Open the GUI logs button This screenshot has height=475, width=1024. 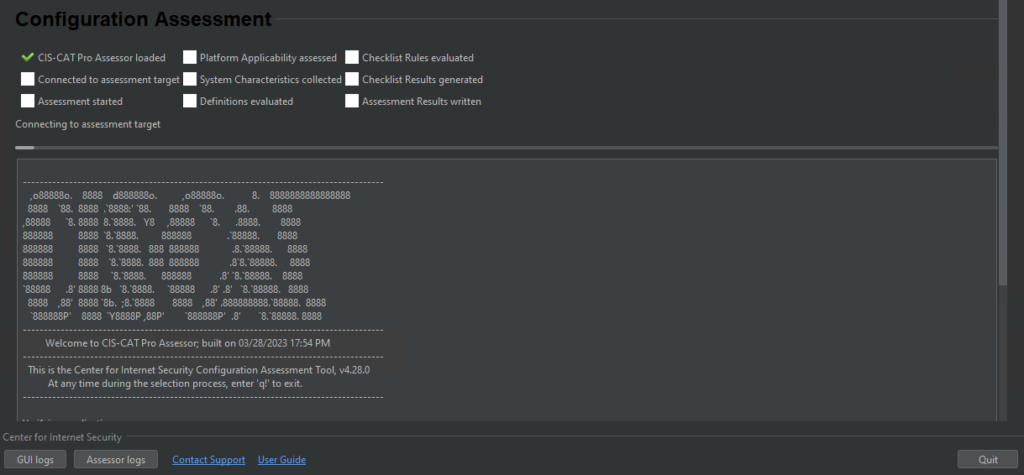[x=35, y=459]
